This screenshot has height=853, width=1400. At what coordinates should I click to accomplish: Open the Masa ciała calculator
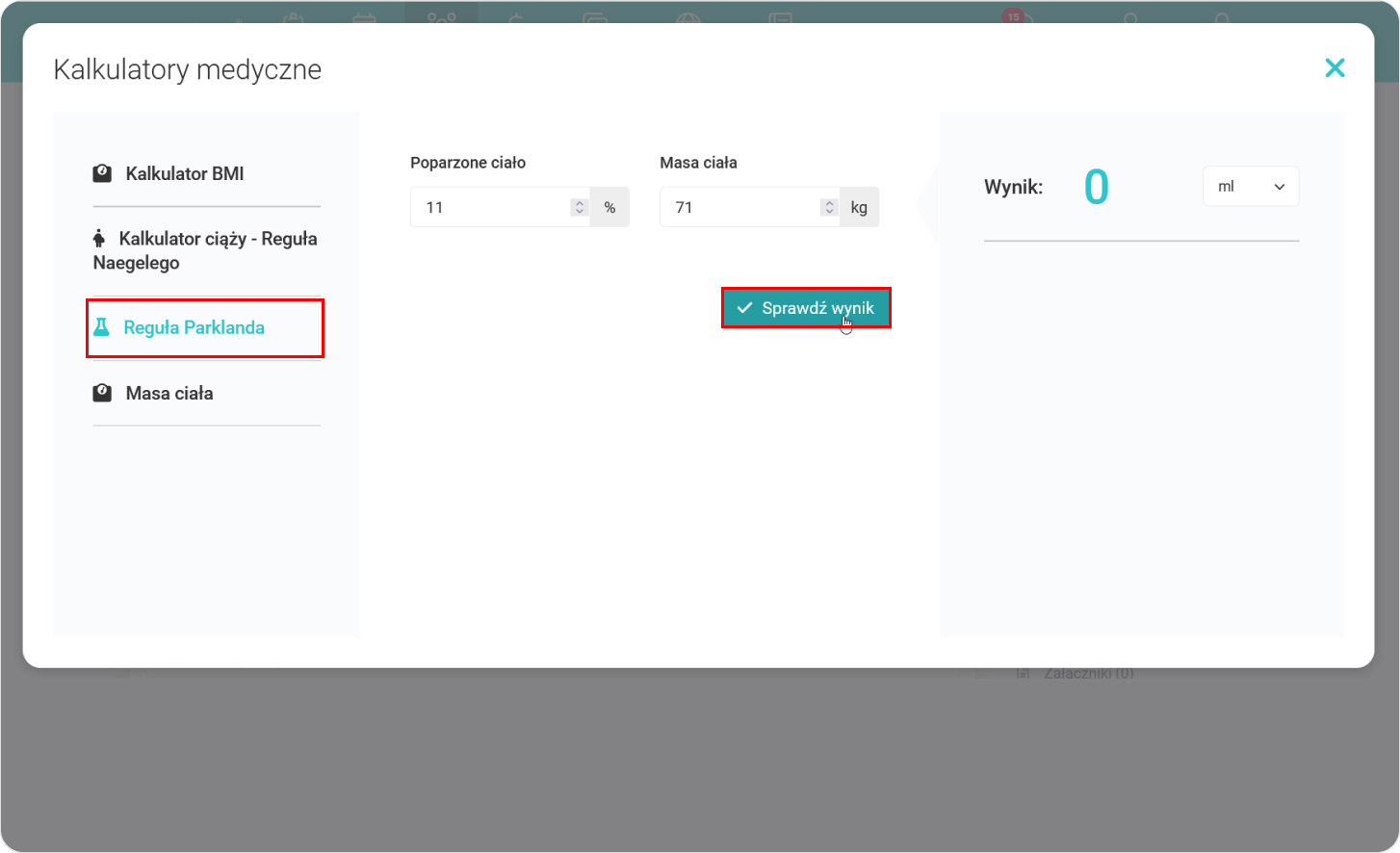point(169,393)
